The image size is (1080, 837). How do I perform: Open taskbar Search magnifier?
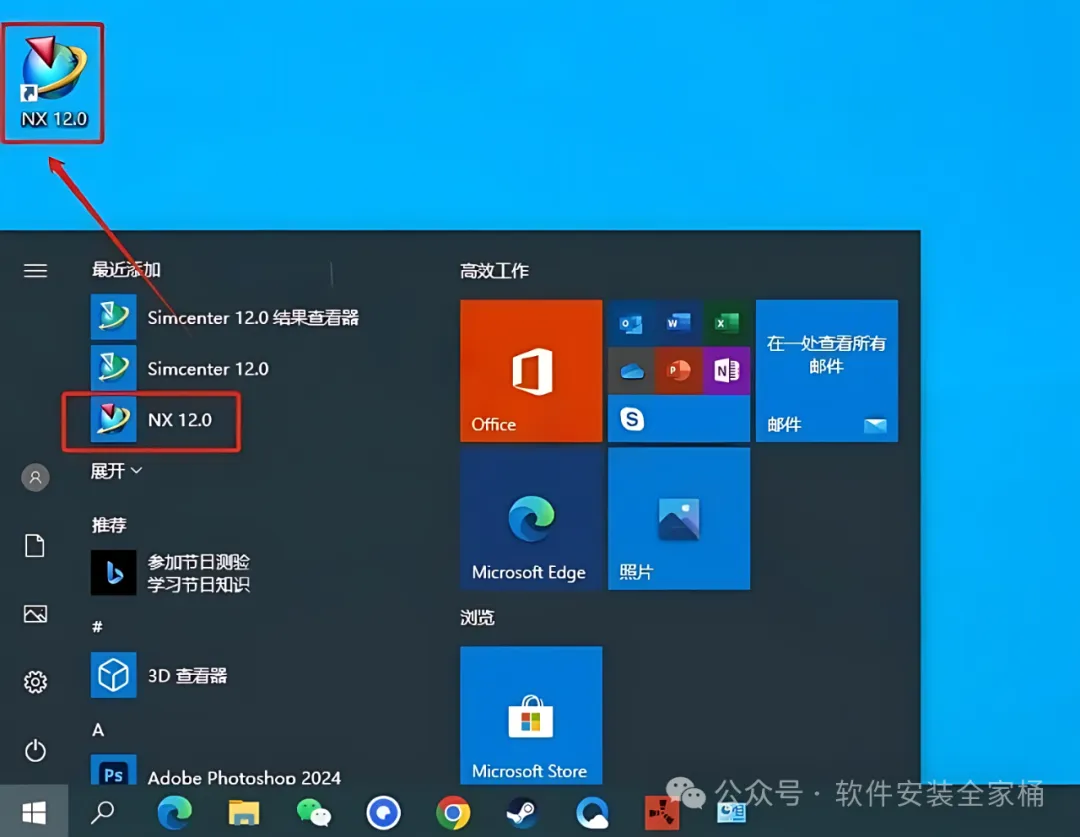103,813
